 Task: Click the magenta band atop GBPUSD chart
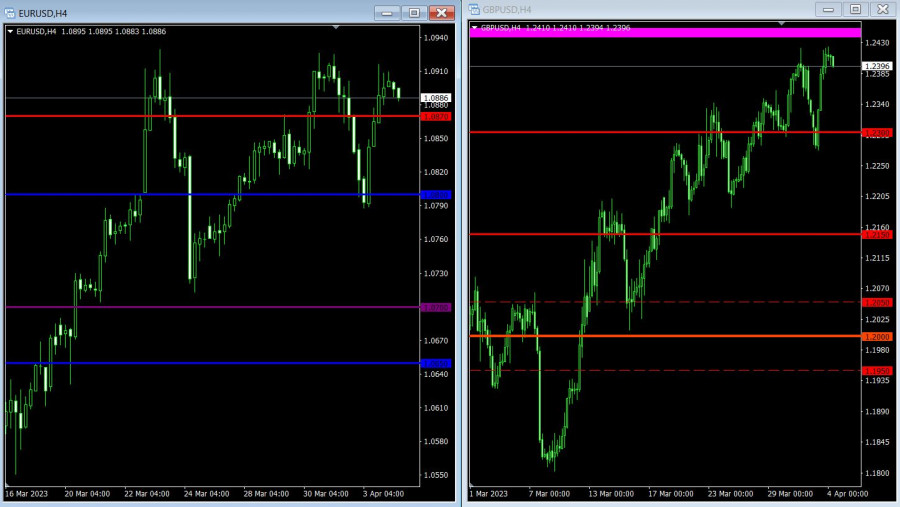(664, 33)
